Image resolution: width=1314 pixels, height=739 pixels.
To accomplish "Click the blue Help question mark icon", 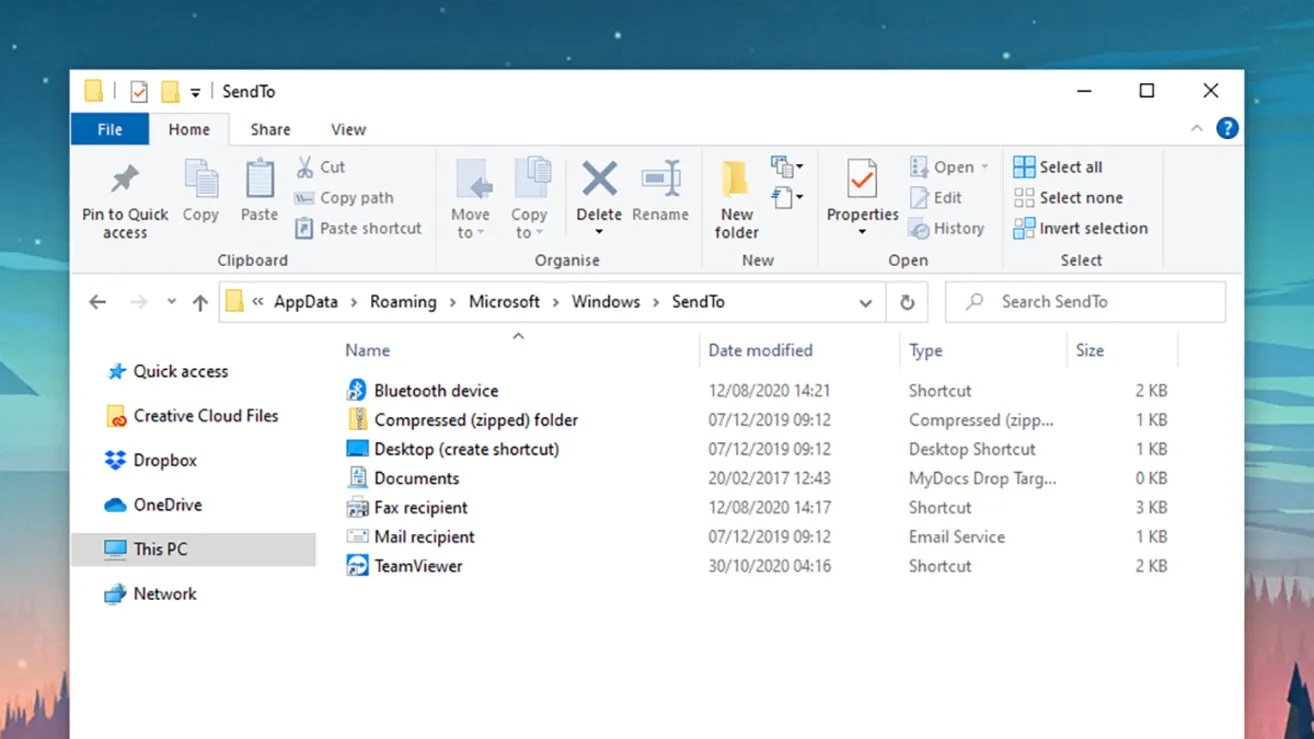I will point(1227,129).
